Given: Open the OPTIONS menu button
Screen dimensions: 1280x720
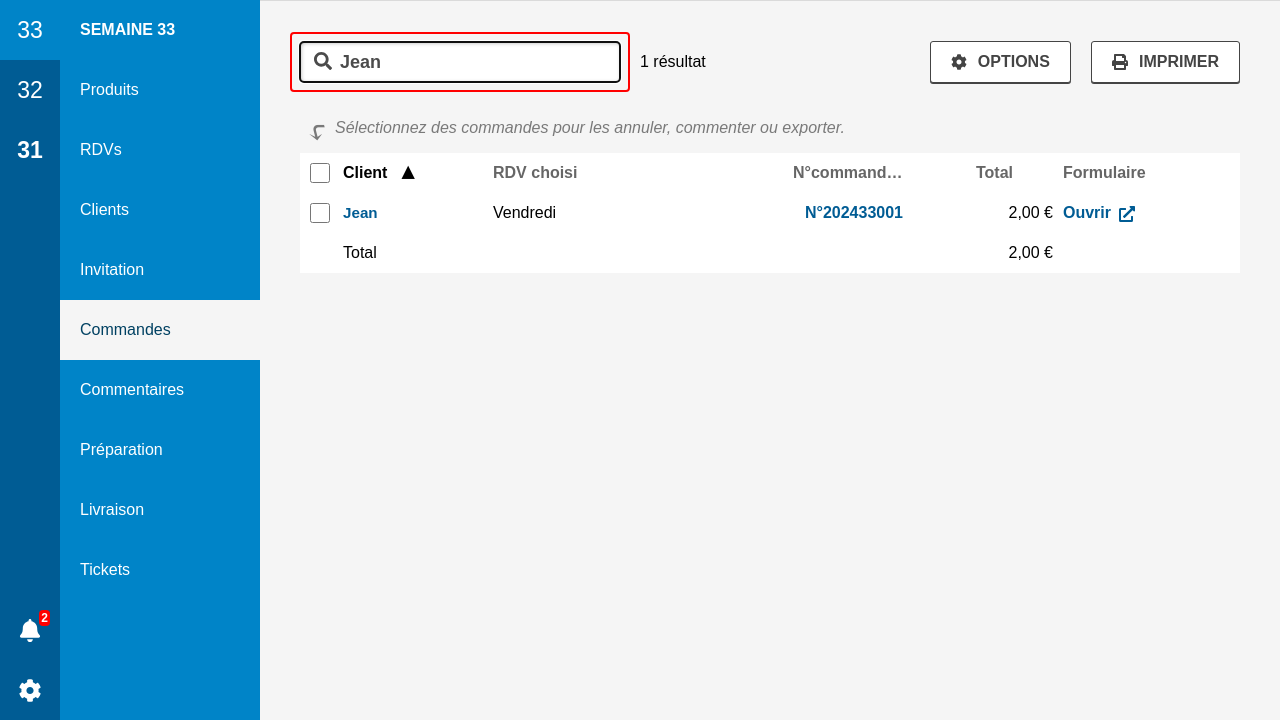Looking at the screenshot, I should pyautogui.click(x=1000, y=62).
